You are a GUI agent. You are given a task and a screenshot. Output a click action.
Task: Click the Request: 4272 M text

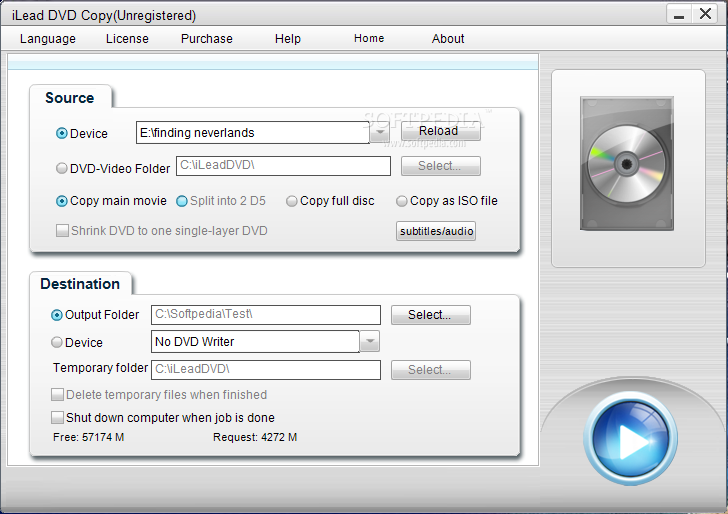255,437
